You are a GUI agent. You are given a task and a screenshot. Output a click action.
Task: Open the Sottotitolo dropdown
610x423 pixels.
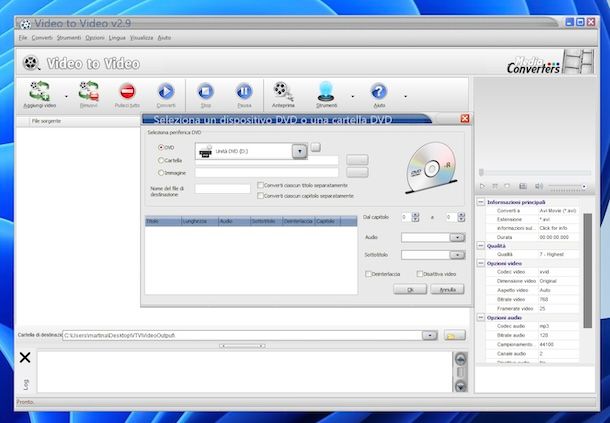coord(457,255)
